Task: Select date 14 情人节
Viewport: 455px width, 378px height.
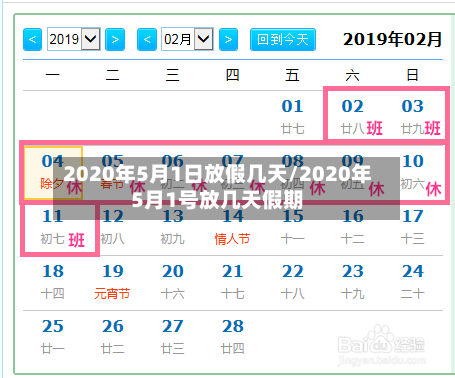Action: [x=233, y=228]
